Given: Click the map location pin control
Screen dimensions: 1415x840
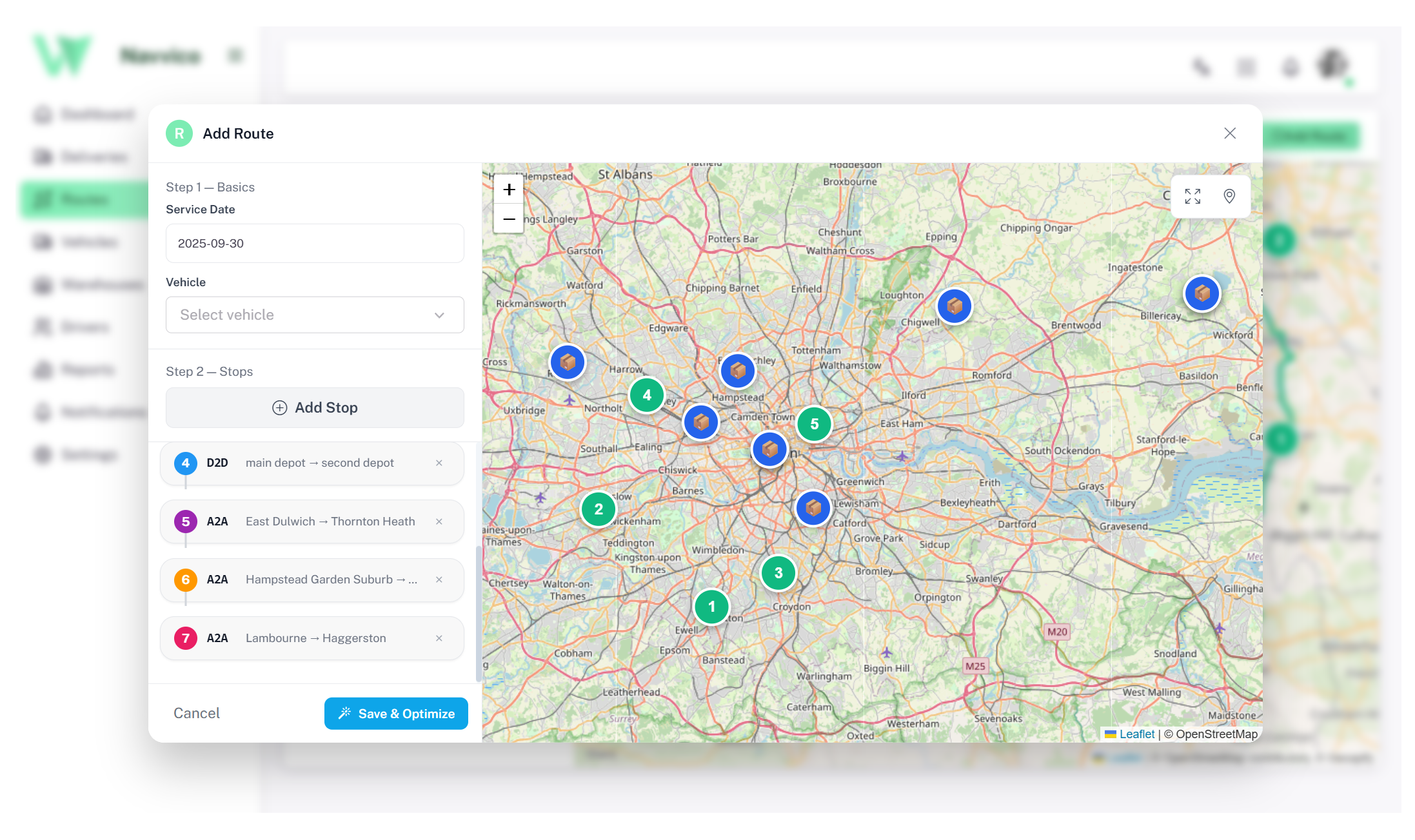Looking at the screenshot, I should 1229,196.
